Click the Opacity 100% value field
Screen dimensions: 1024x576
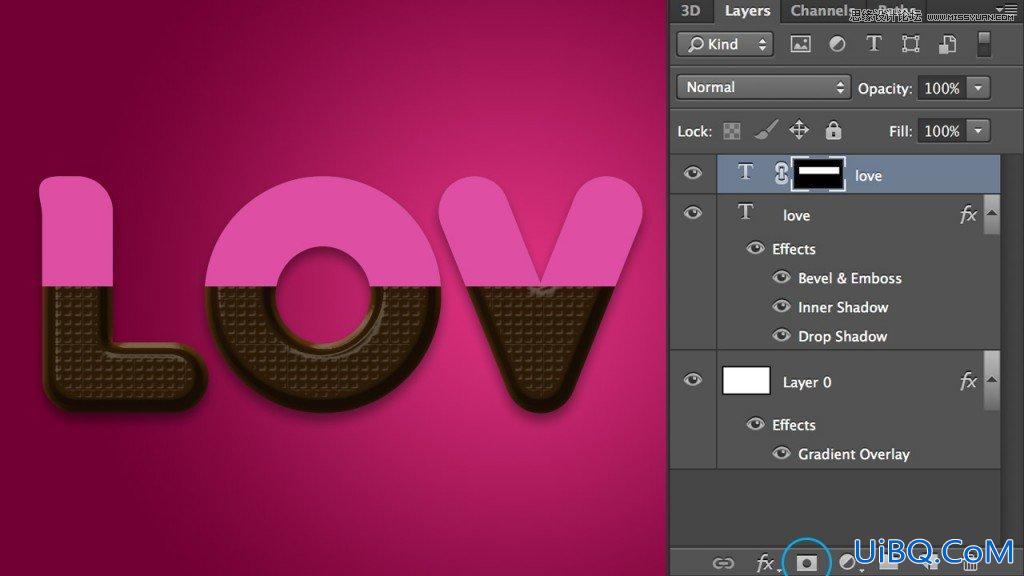point(942,88)
